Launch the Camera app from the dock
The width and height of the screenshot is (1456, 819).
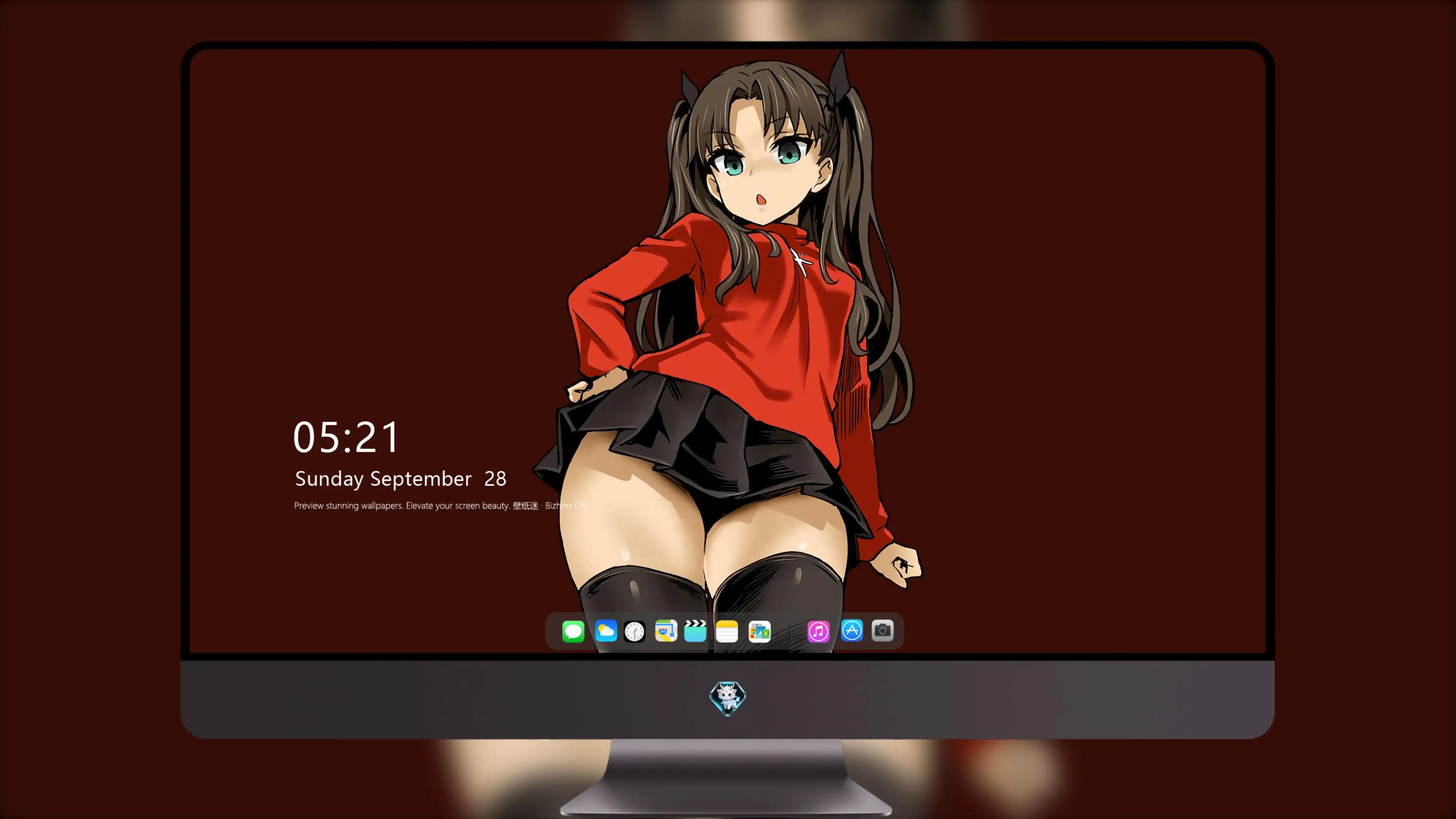(x=882, y=630)
